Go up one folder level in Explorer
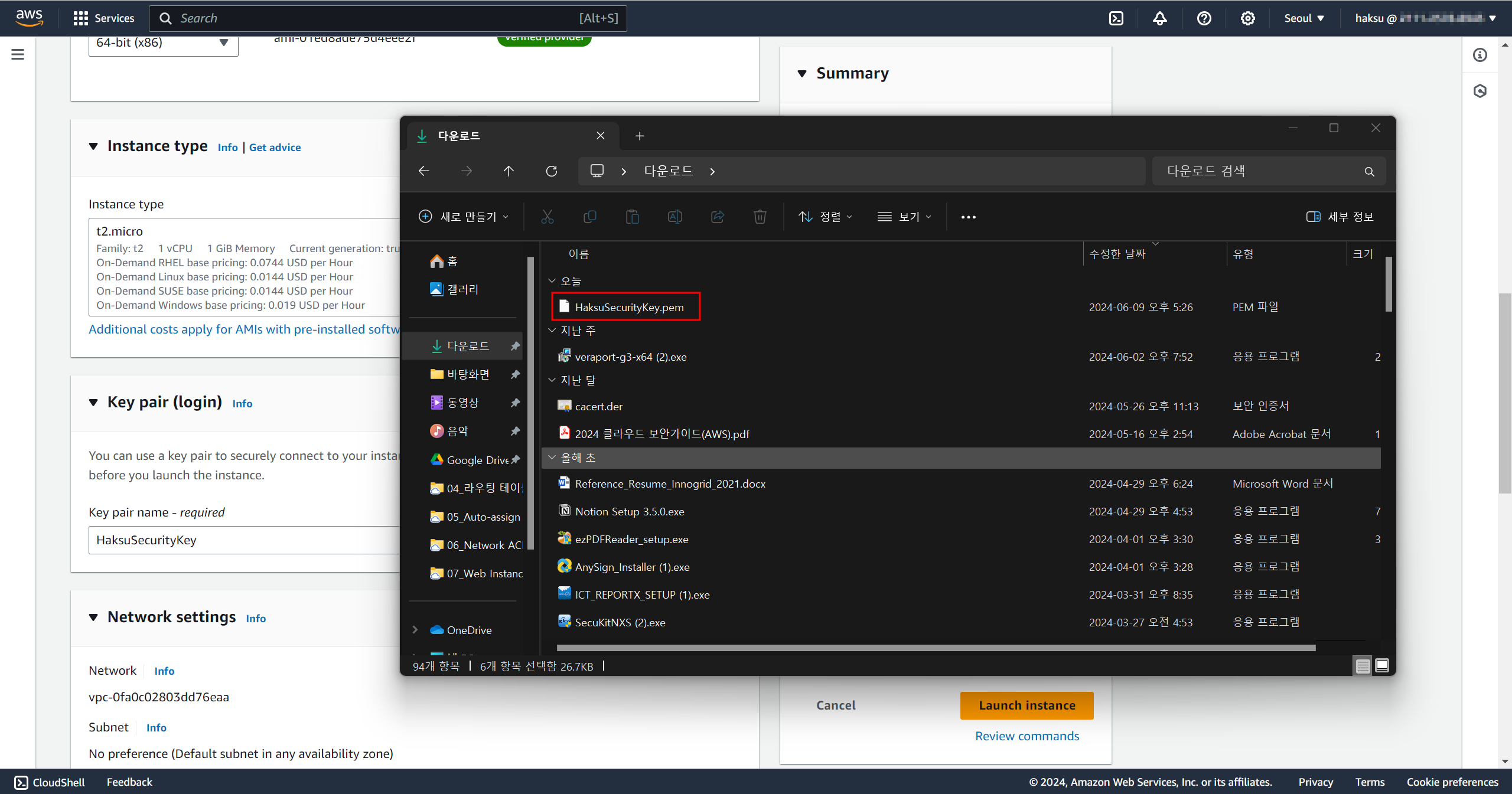This screenshot has width=1512, height=794. pos(509,171)
